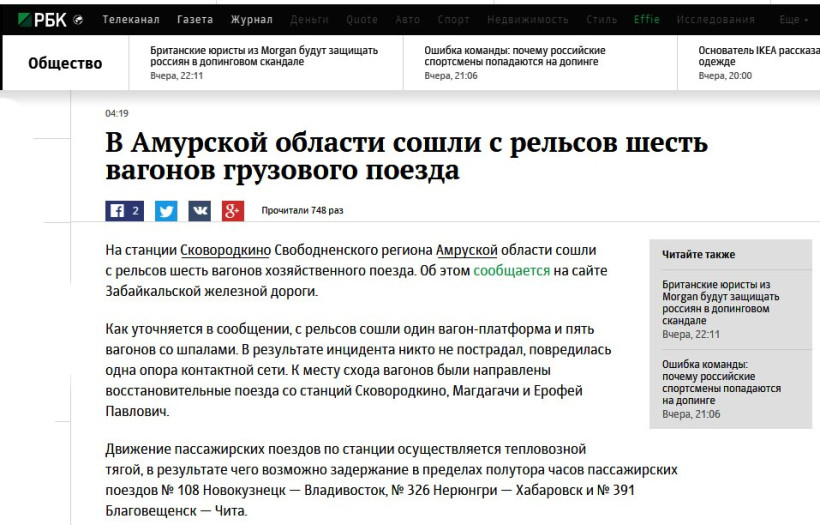The width and height of the screenshot is (820, 525).
Task: Share the article on Google Plus
Action: [233, 211]
